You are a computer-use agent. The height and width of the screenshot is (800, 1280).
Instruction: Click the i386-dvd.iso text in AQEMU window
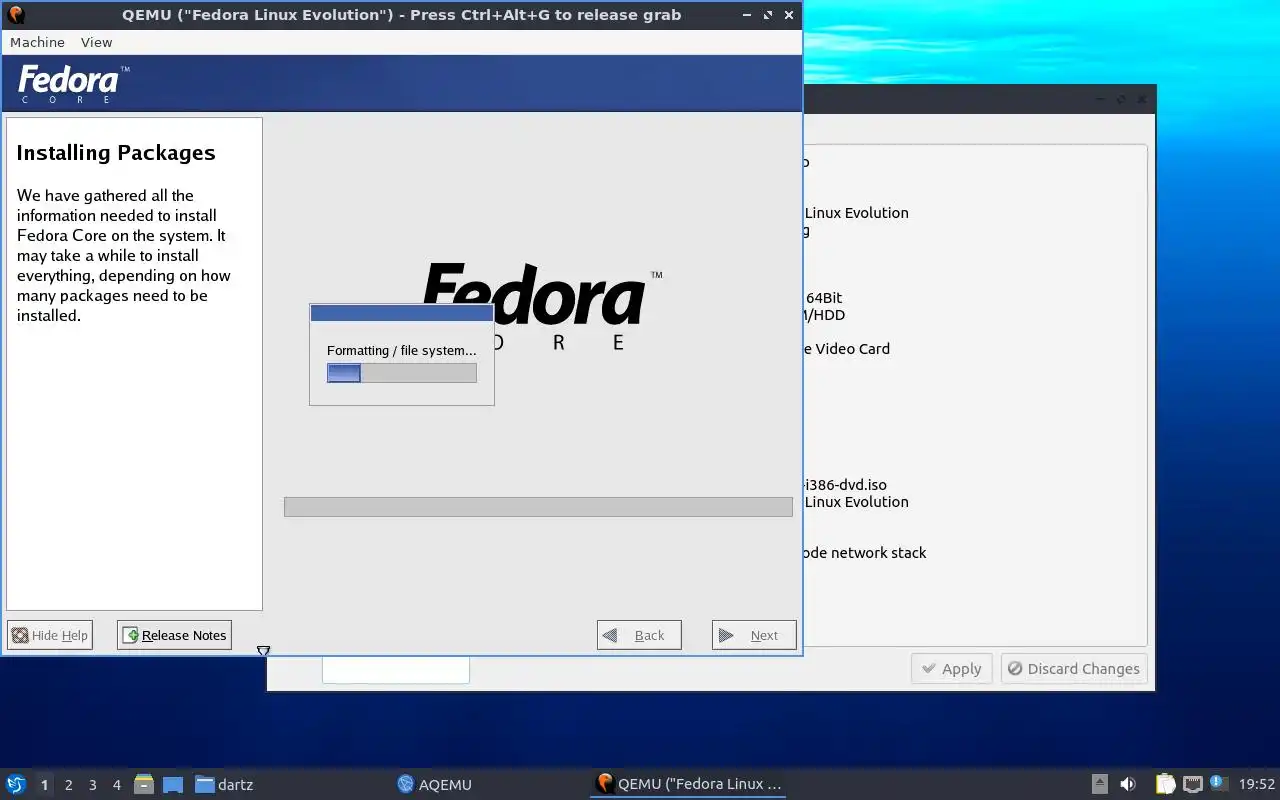(x=845, y=485)
